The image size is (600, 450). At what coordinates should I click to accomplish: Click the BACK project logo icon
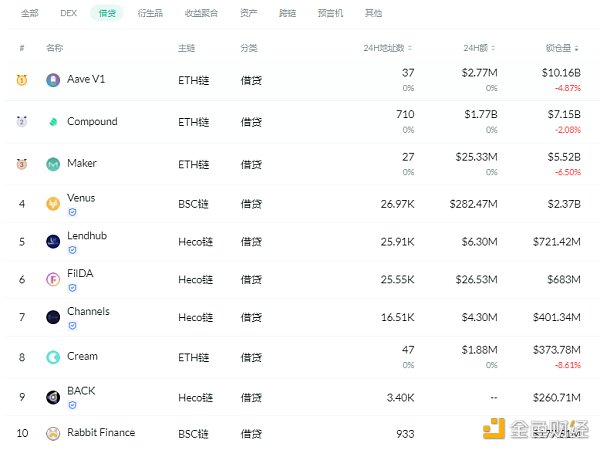pyautogui.click(x=53, y=397)
